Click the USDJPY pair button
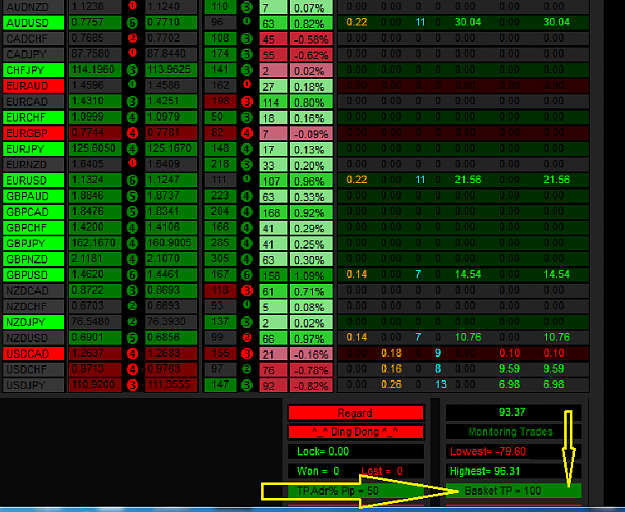This screenshot has width=625, height=512. click(33, 385)
